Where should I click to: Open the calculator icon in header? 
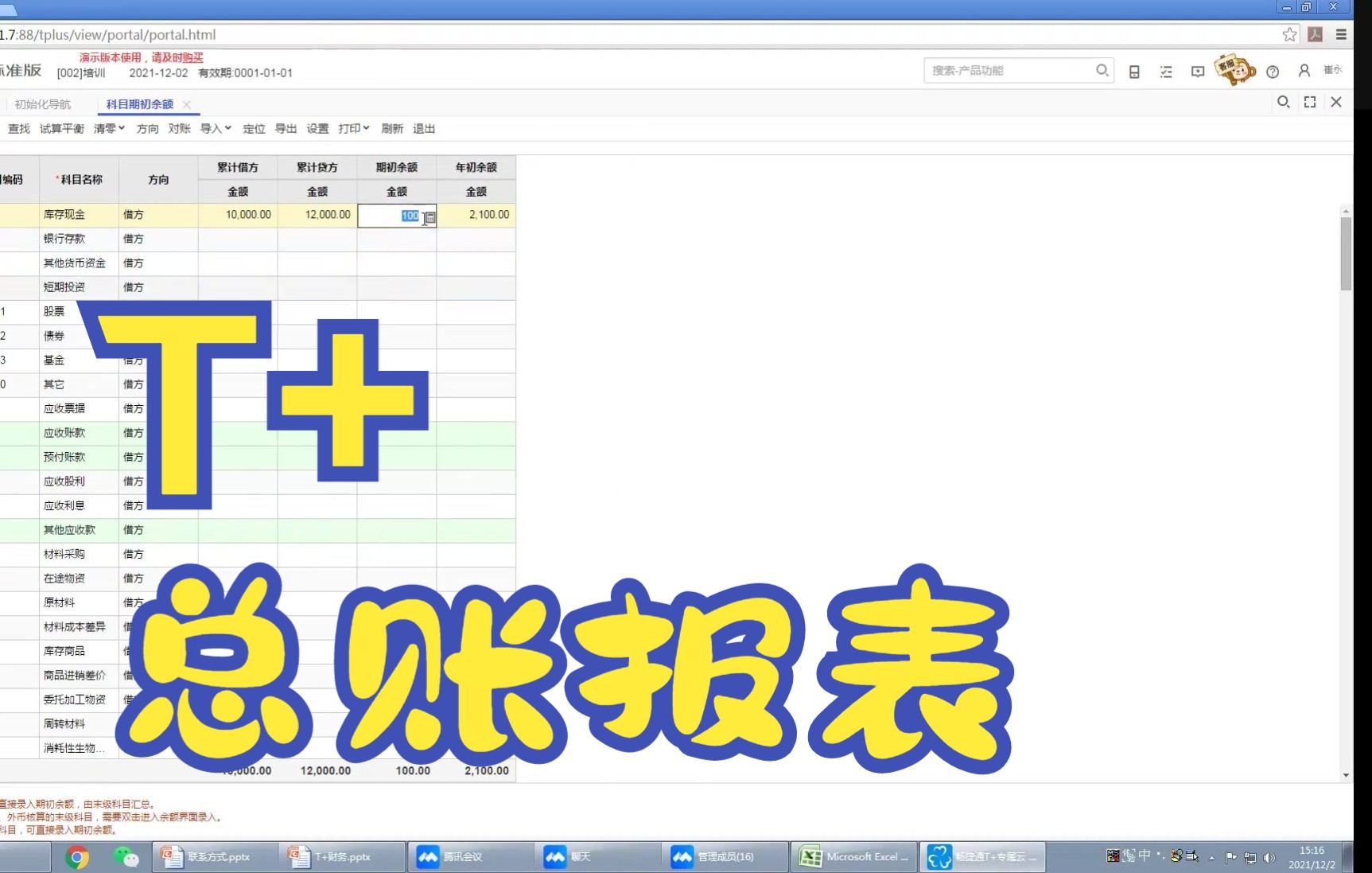[1134, 72]
